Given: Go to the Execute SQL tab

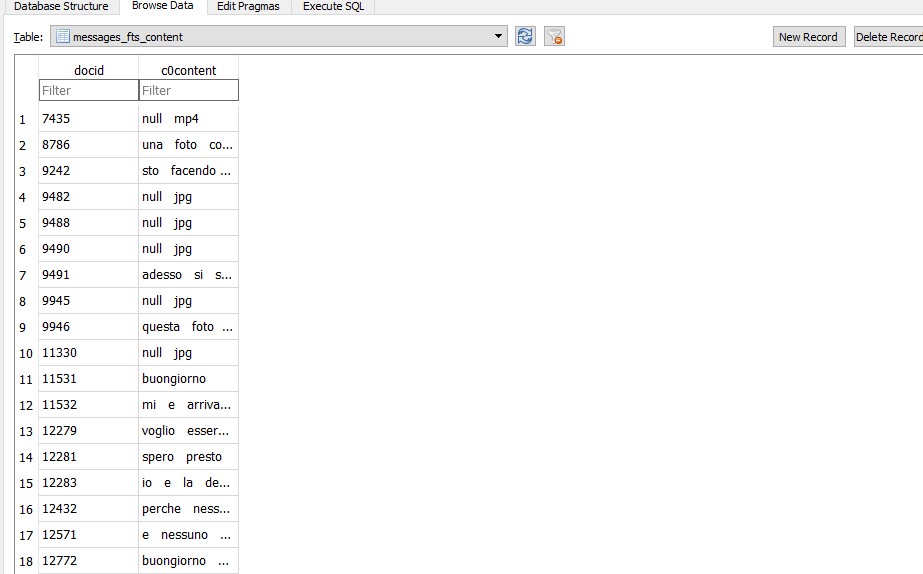Looking at the screenshot, I should pyautogui.click(x=333, y=6).
